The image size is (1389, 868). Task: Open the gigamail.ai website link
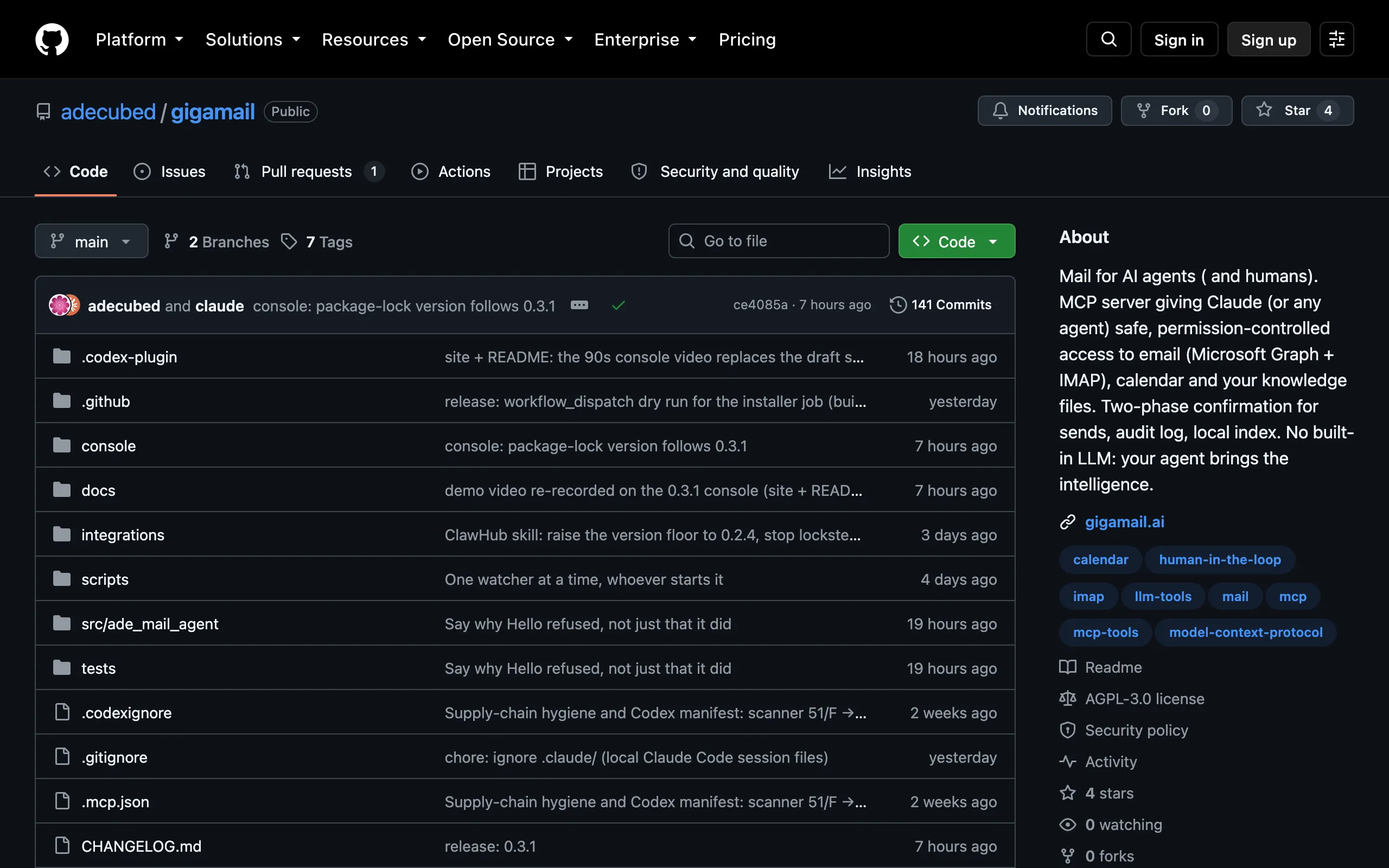[1124, 522]
